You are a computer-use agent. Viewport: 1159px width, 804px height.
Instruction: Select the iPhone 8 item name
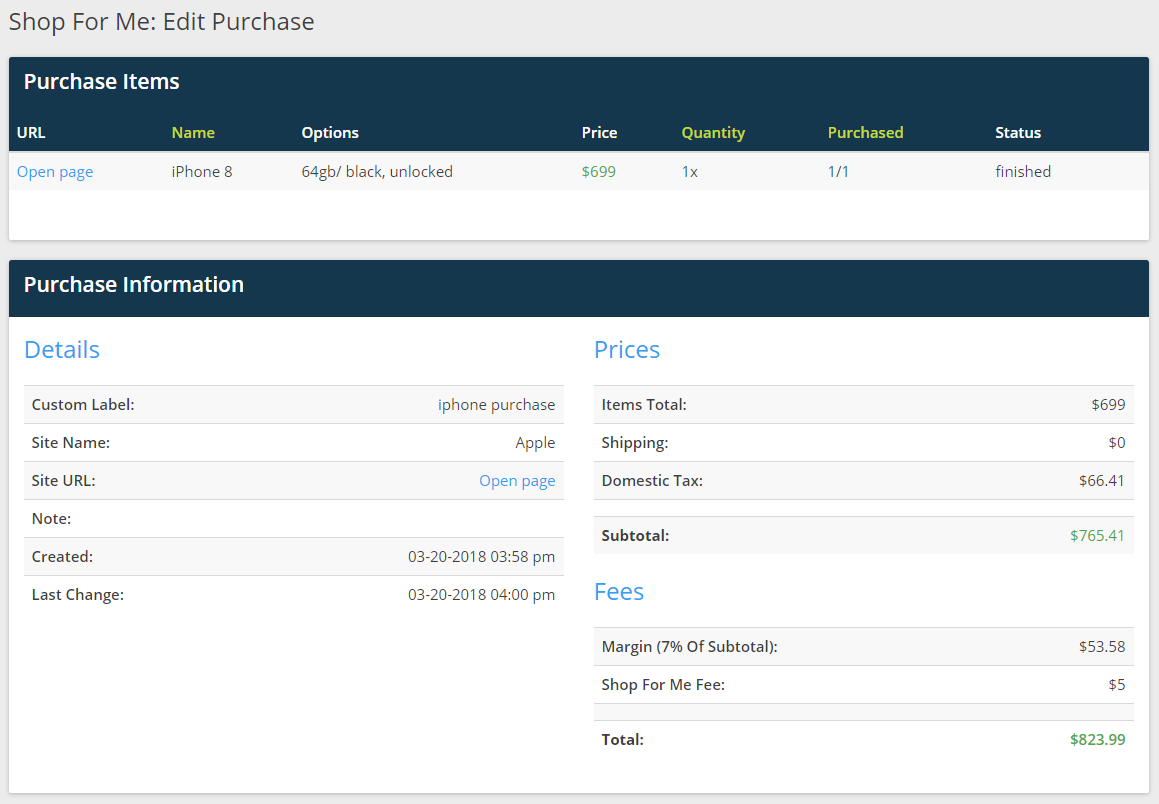202,172
